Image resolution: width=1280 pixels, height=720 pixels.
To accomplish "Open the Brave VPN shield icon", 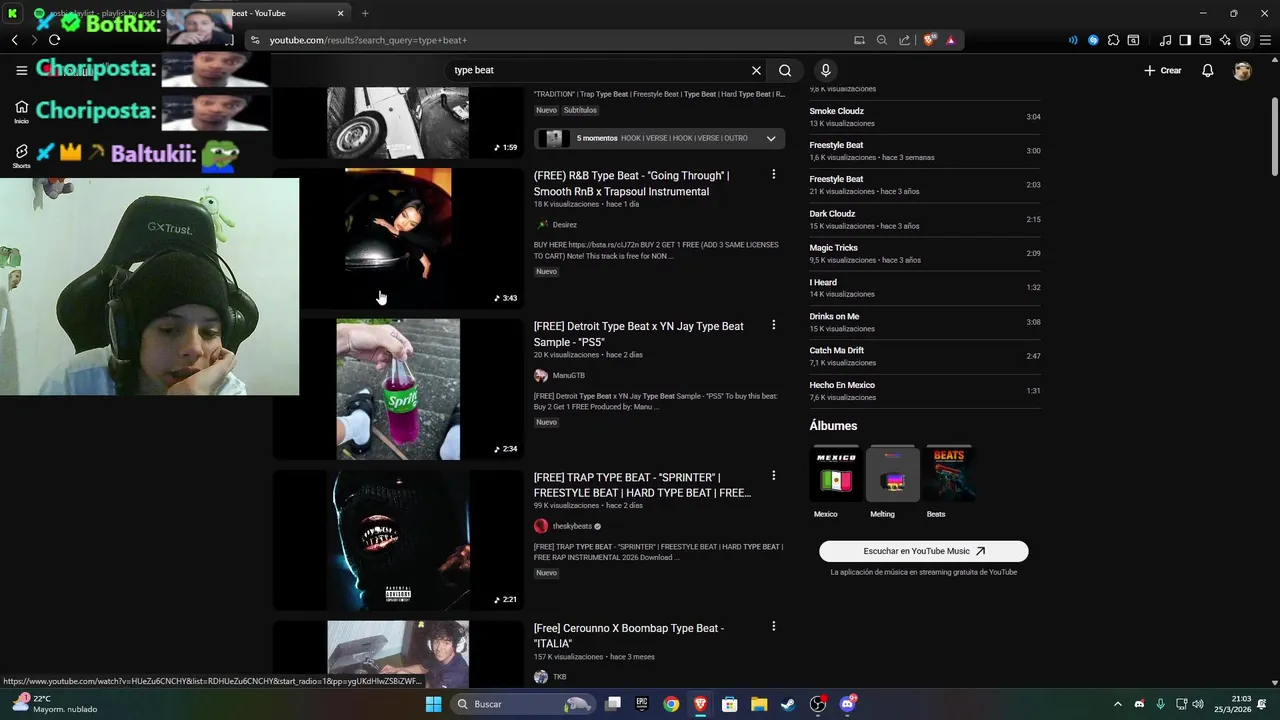I will (1245, 40).
